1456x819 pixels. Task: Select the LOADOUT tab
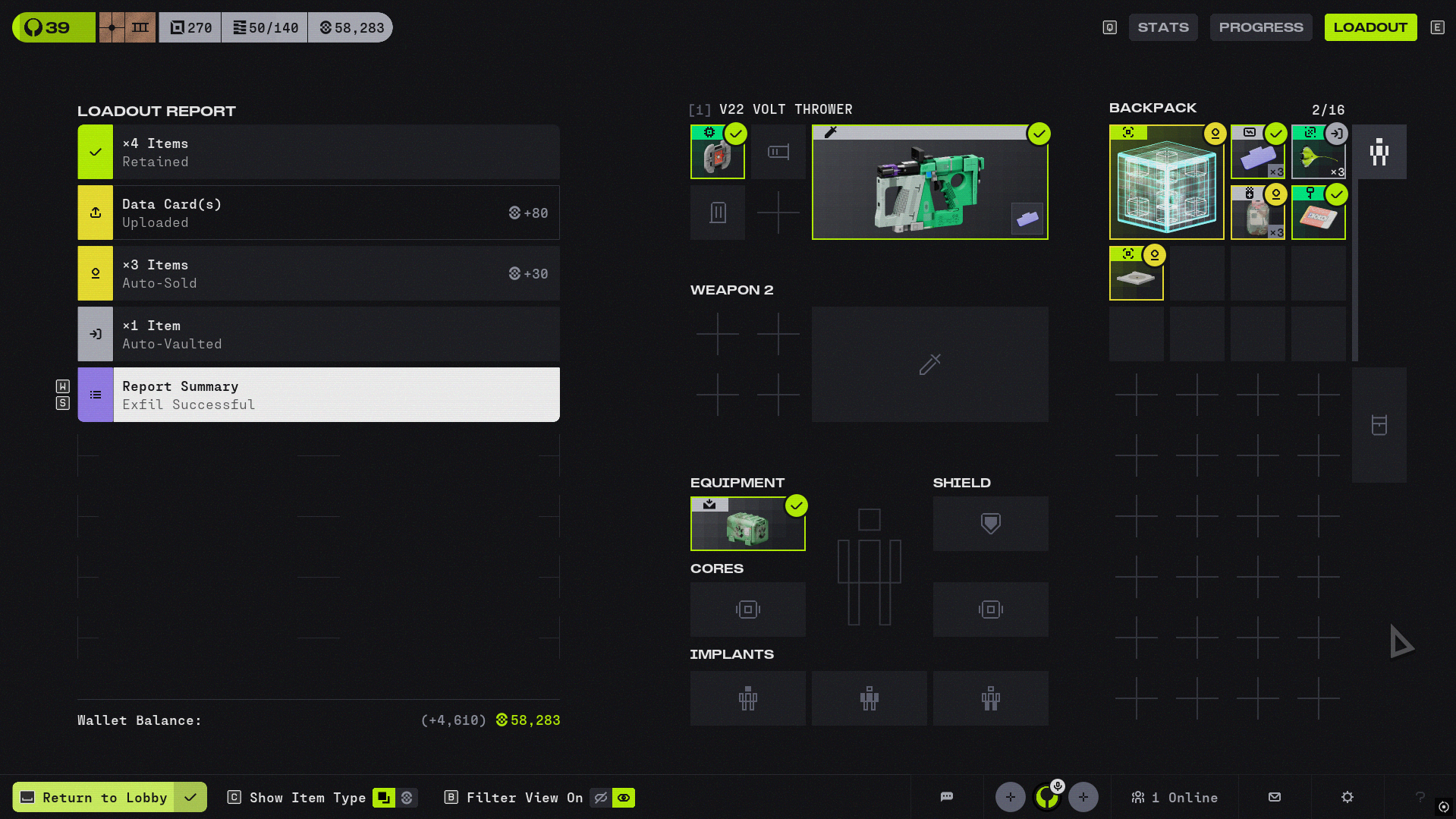pyautogui.click(x=1370, y=27)
